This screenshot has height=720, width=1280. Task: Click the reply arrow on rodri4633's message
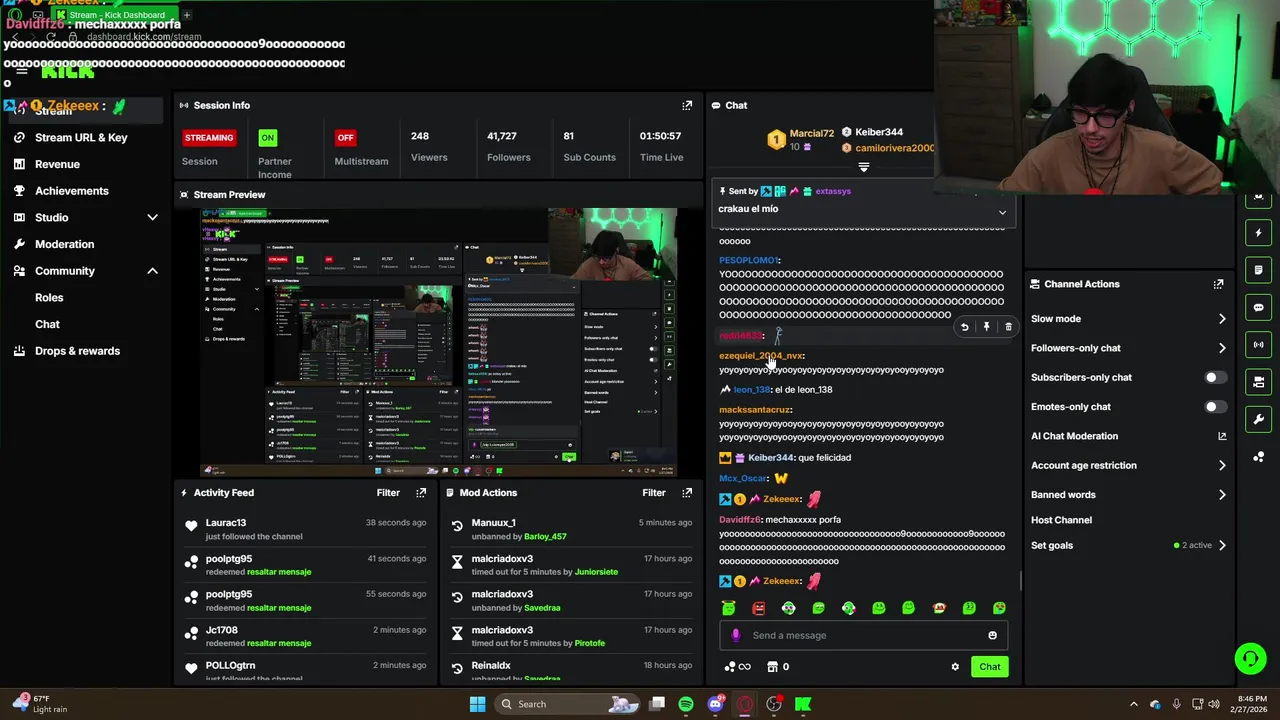click(x=964, y=327)
